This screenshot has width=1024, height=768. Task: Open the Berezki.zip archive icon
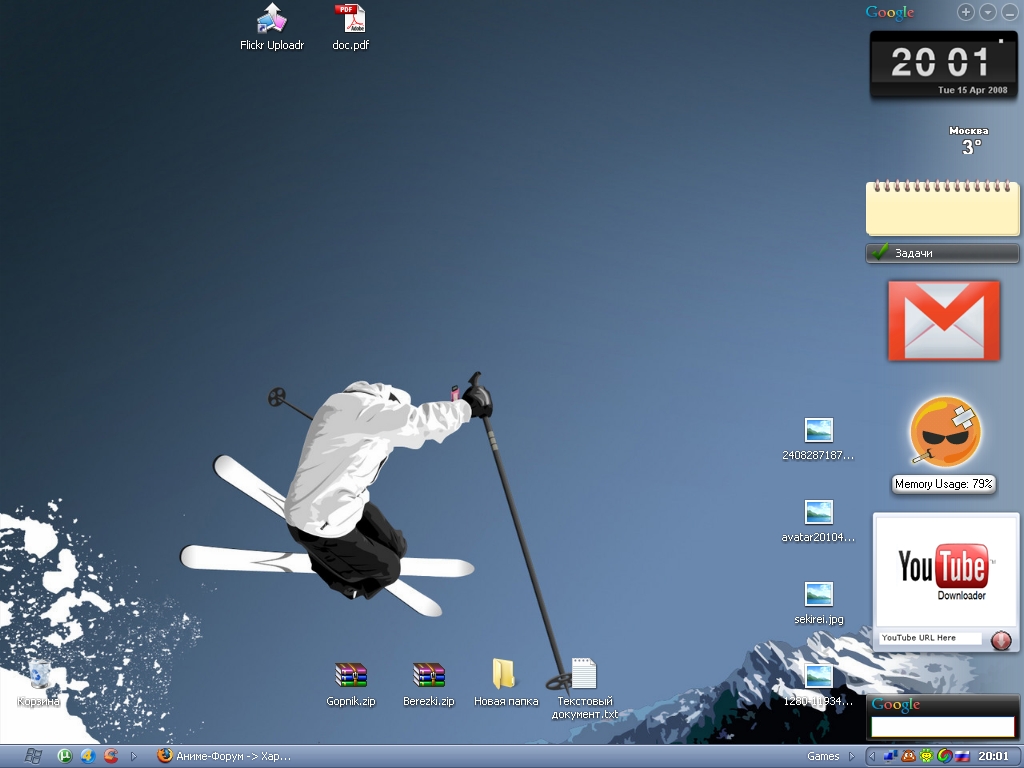click(x=428, y=676)
